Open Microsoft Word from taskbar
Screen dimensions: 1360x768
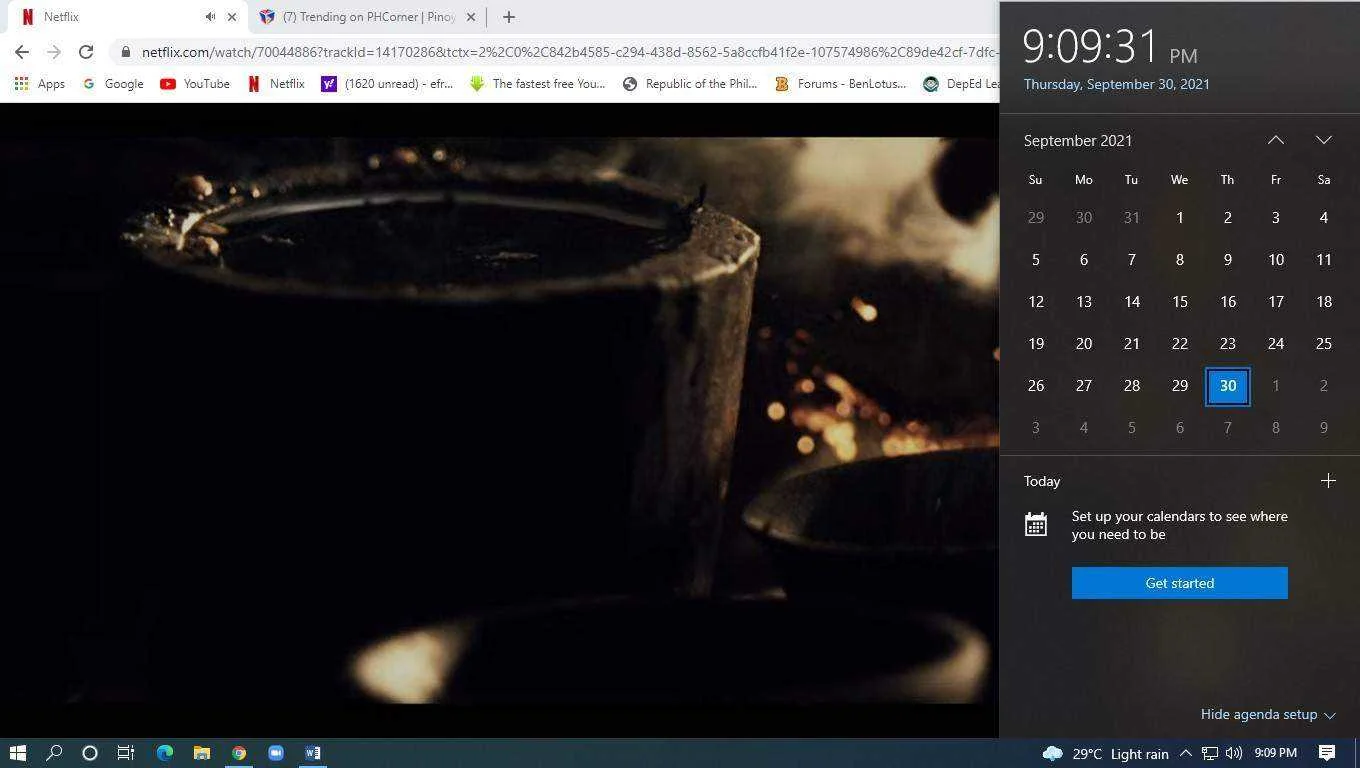point(313,753)
